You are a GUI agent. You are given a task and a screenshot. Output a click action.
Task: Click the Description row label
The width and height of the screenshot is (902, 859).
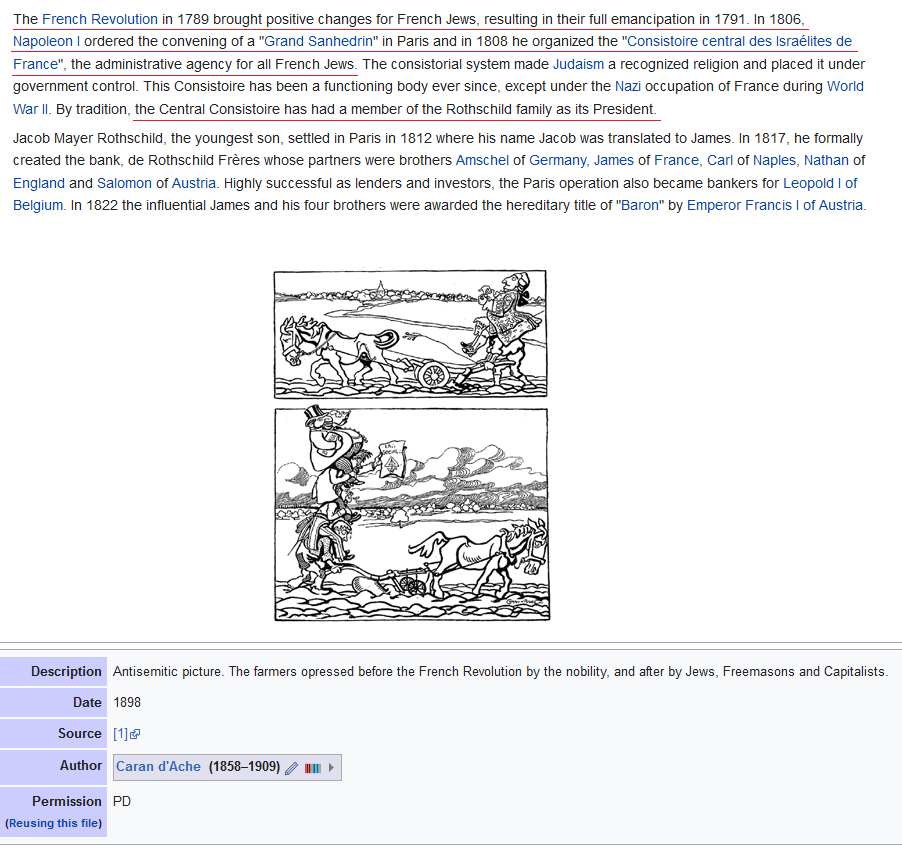tap(66, 671)
